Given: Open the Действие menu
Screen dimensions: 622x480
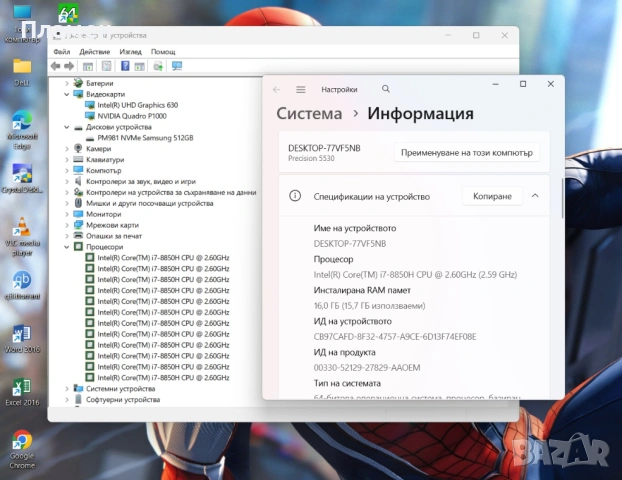Looking at the screenshot, I should tap(94, 52).
